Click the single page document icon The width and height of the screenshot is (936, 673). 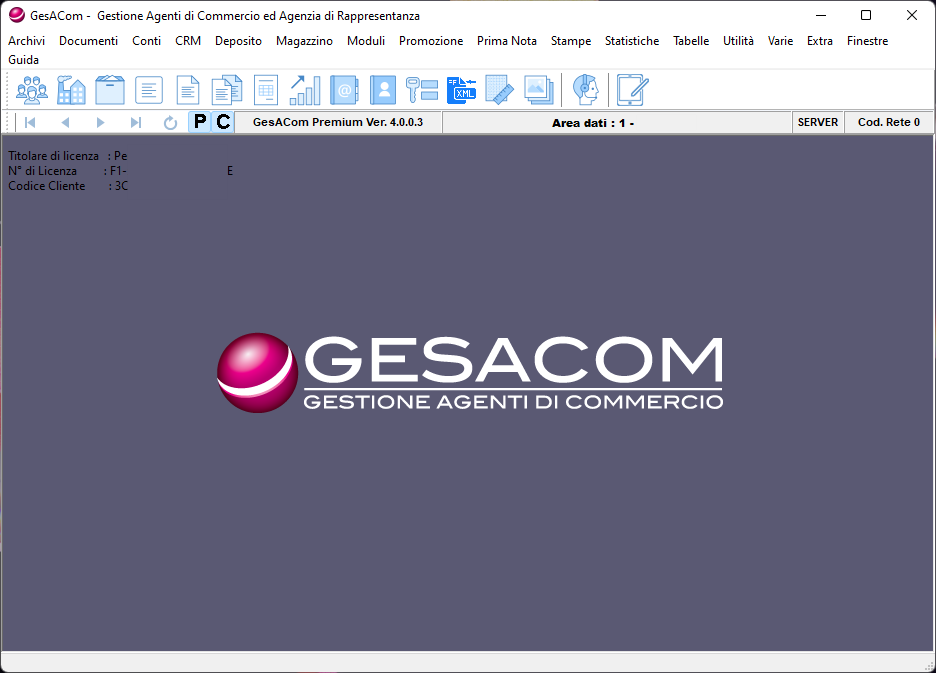(x=188, y=90)
